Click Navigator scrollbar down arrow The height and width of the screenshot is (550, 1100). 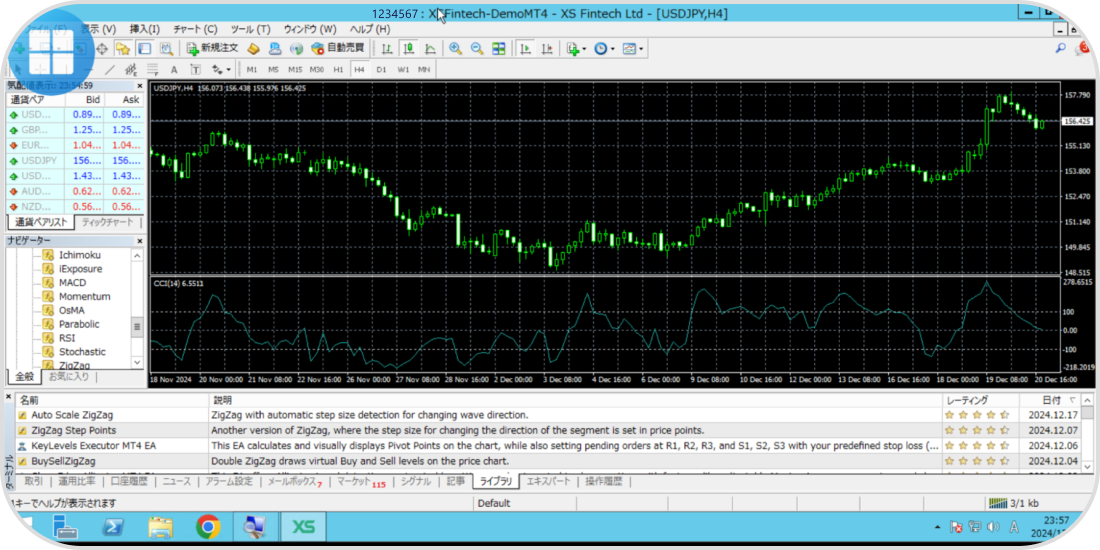pyautogui.click(x=137, y=362)
